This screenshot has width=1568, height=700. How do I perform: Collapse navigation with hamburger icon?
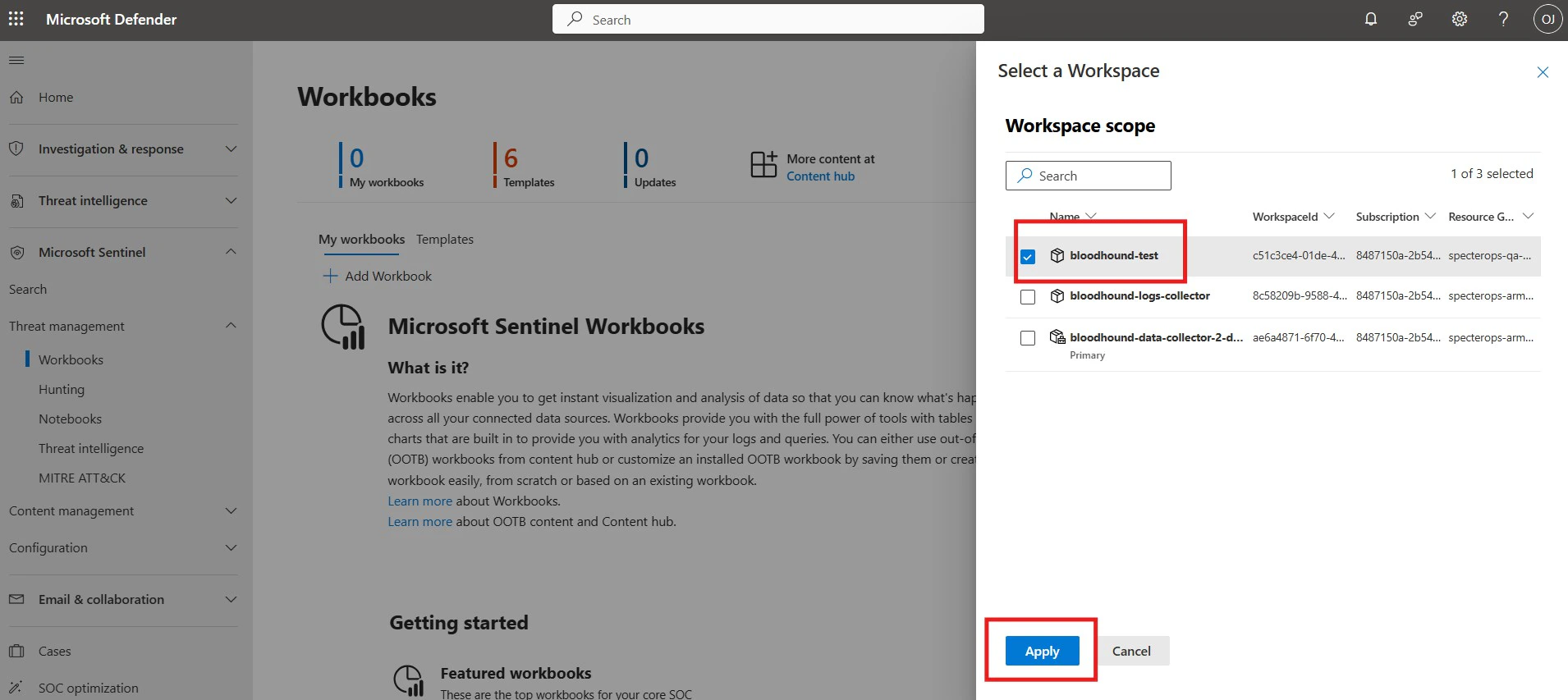[16, 60]
